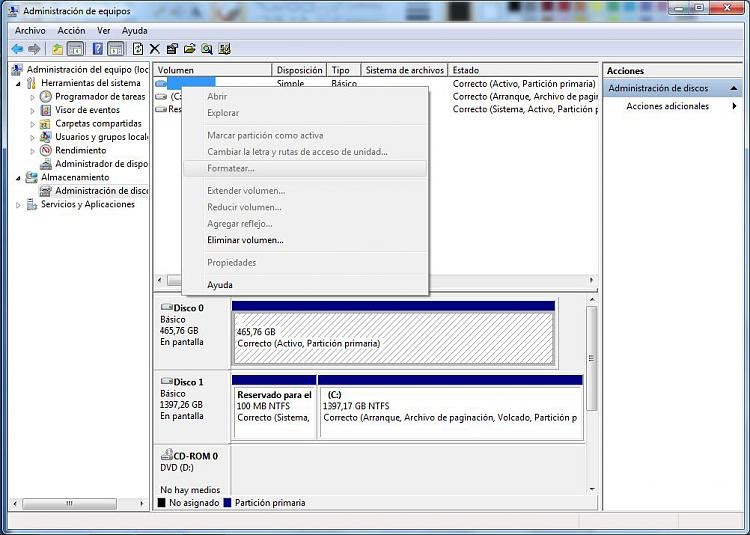Click the volume list scroll-right arrow

(592, 280)
